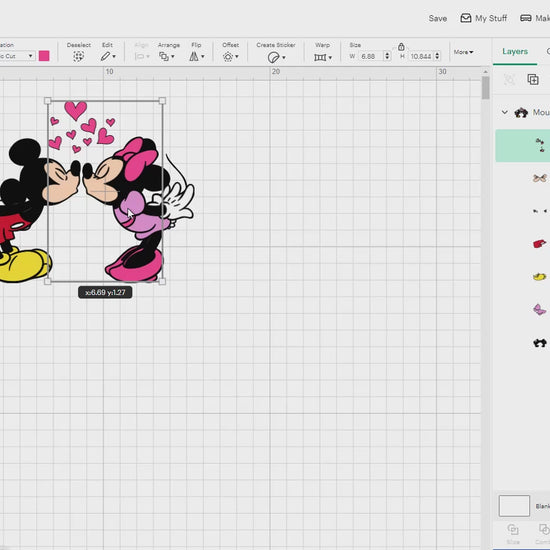Select the tan bow outline layer

coord(539,178)
